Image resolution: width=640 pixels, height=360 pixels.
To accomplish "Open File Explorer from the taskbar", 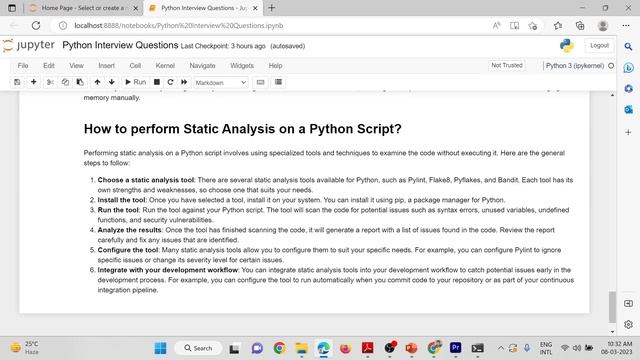I will point(302,348).
